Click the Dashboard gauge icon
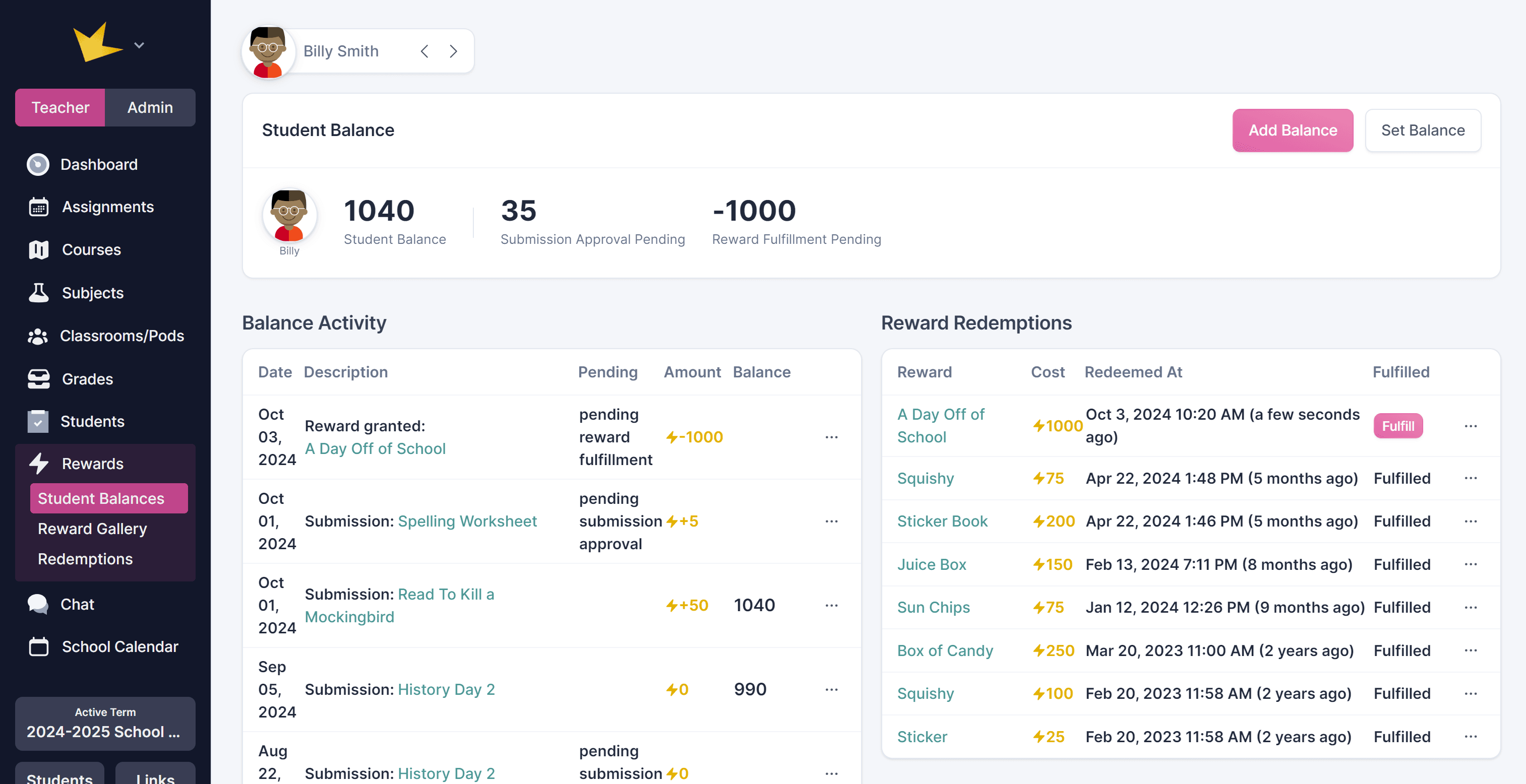 pos(38,165)
